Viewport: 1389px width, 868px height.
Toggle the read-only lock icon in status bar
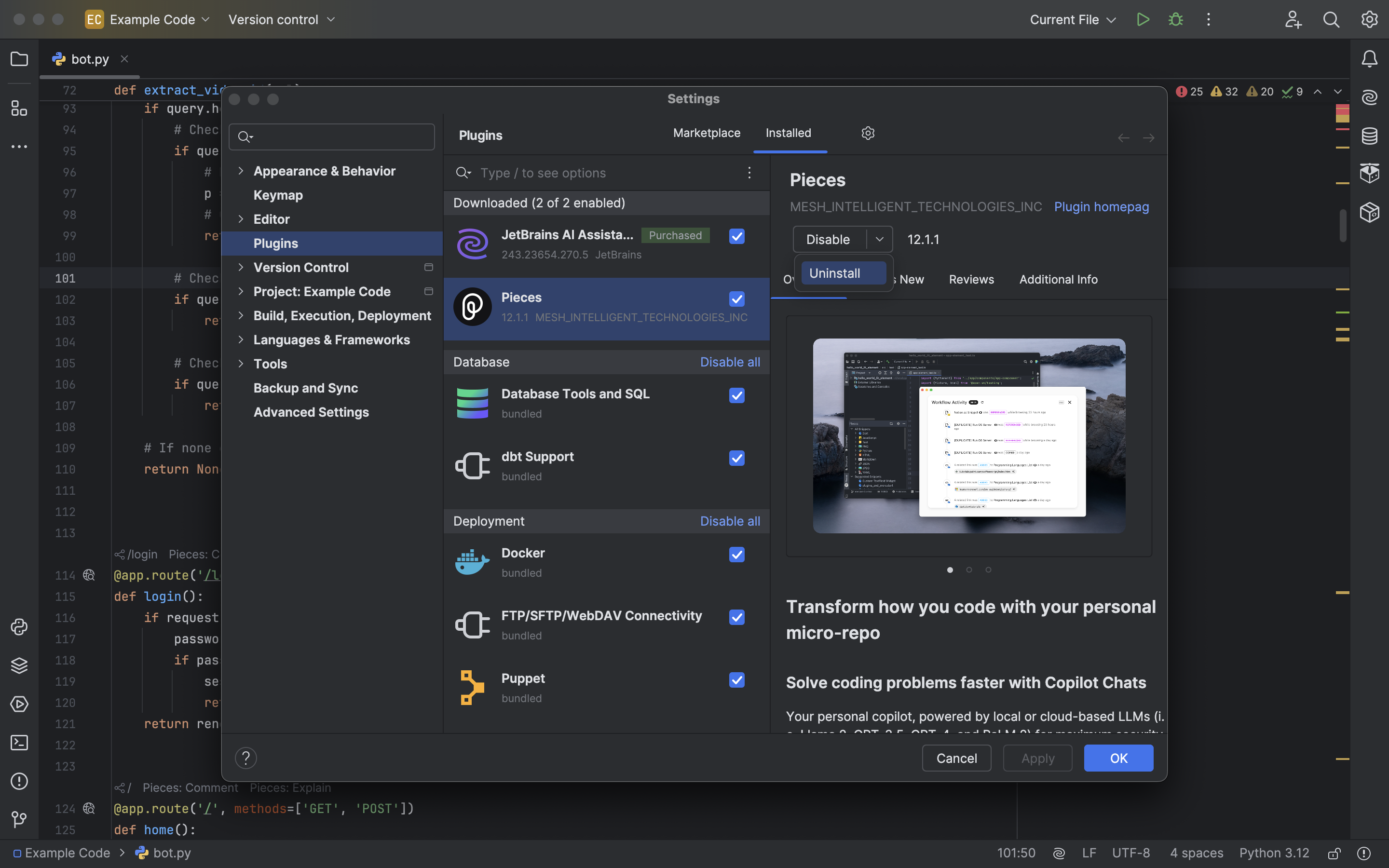pyautogui.click(x=1335, y=853)
